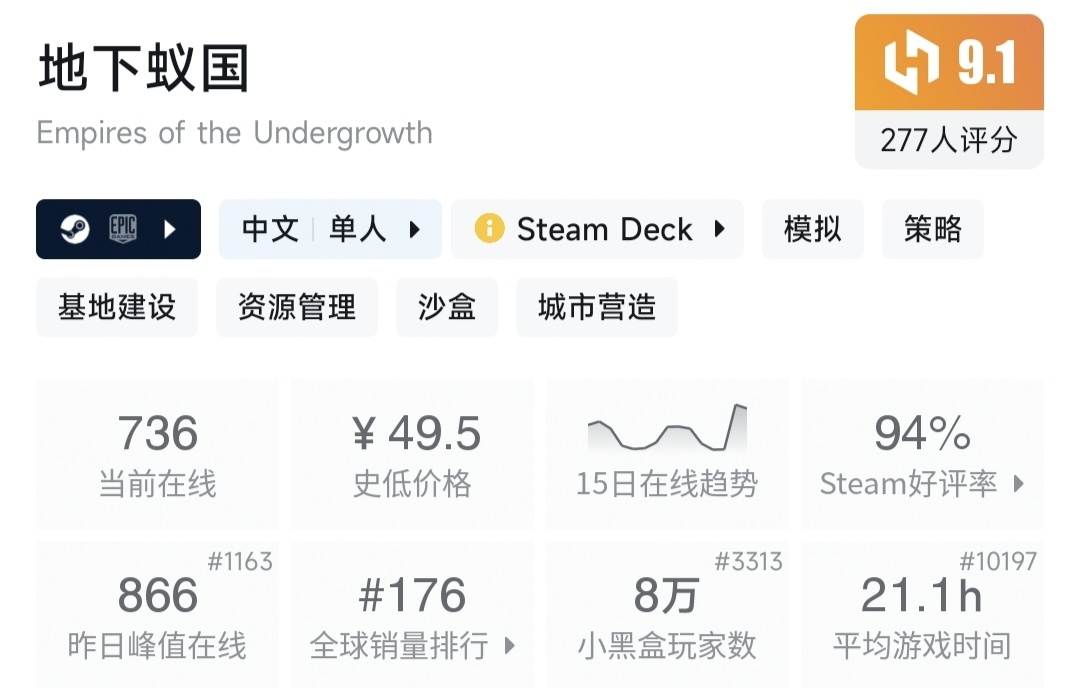
Task: View the 15日在线趋势 chart
Action: pyautogui.click(x=667, y=453)
